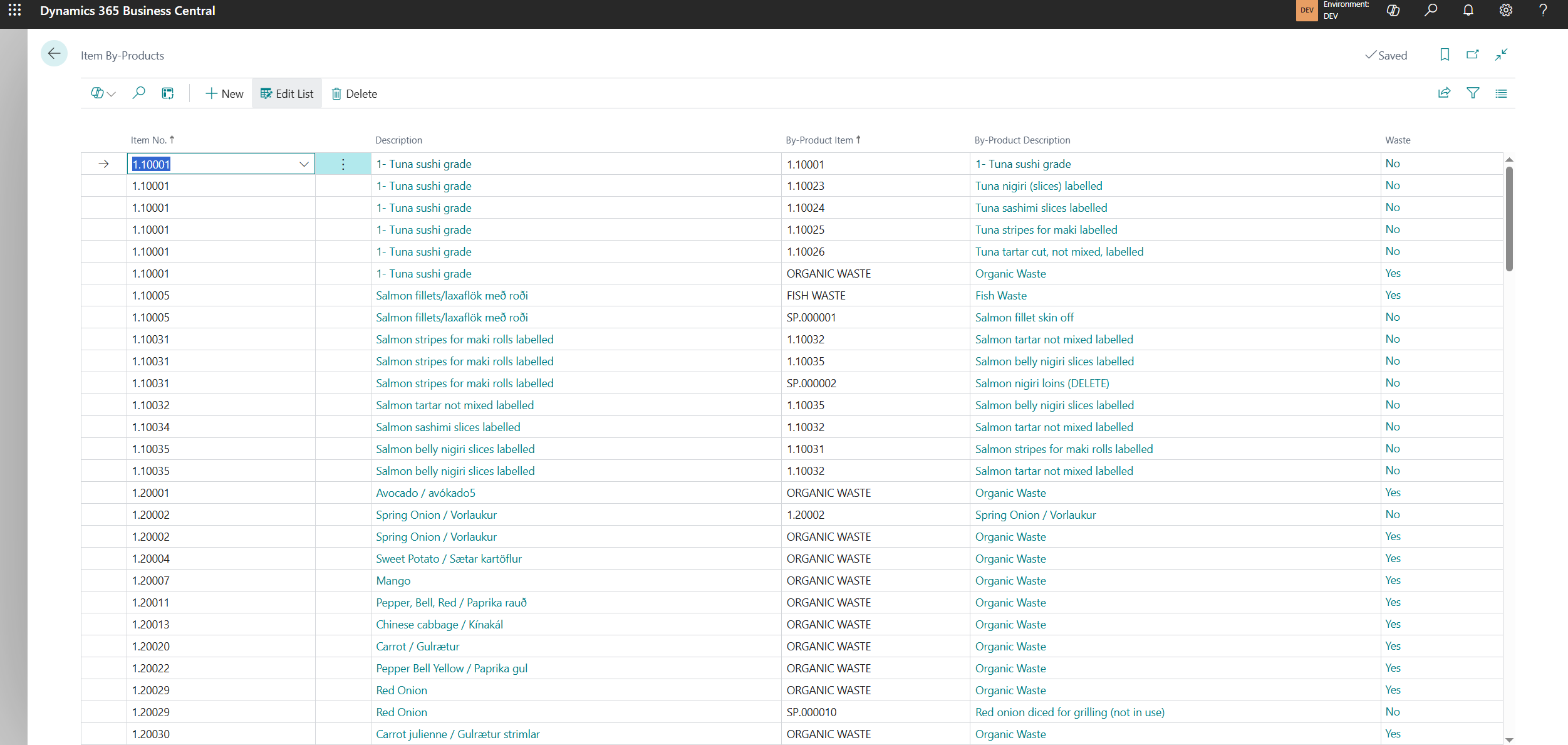The image size is (1568, 745).
Task: Open the Tuna nigiri (slices) labelled link
Action: tap(1038, 186)
